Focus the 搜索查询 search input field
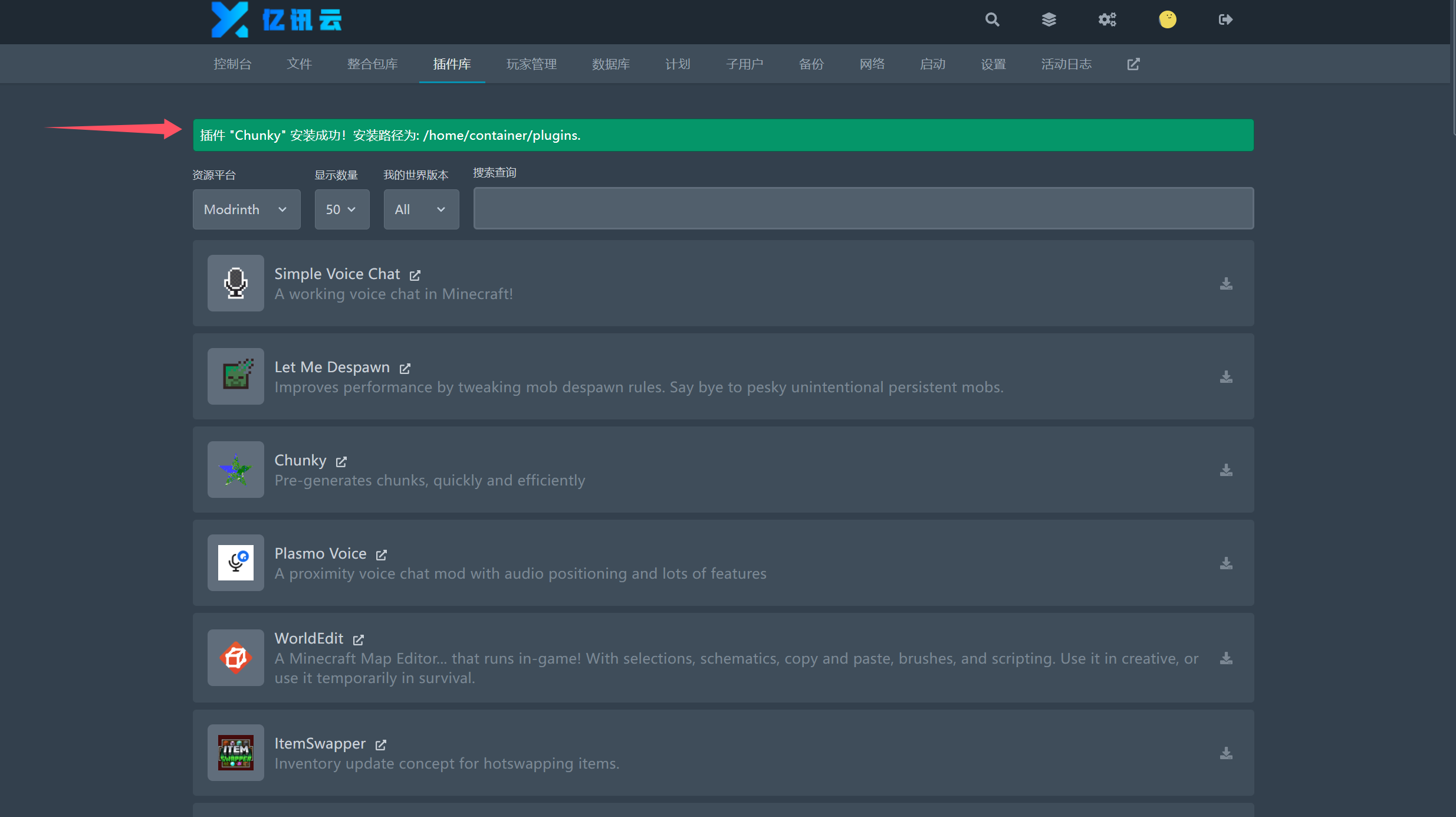Viewport: 1456px width, 817px height. 863,208
